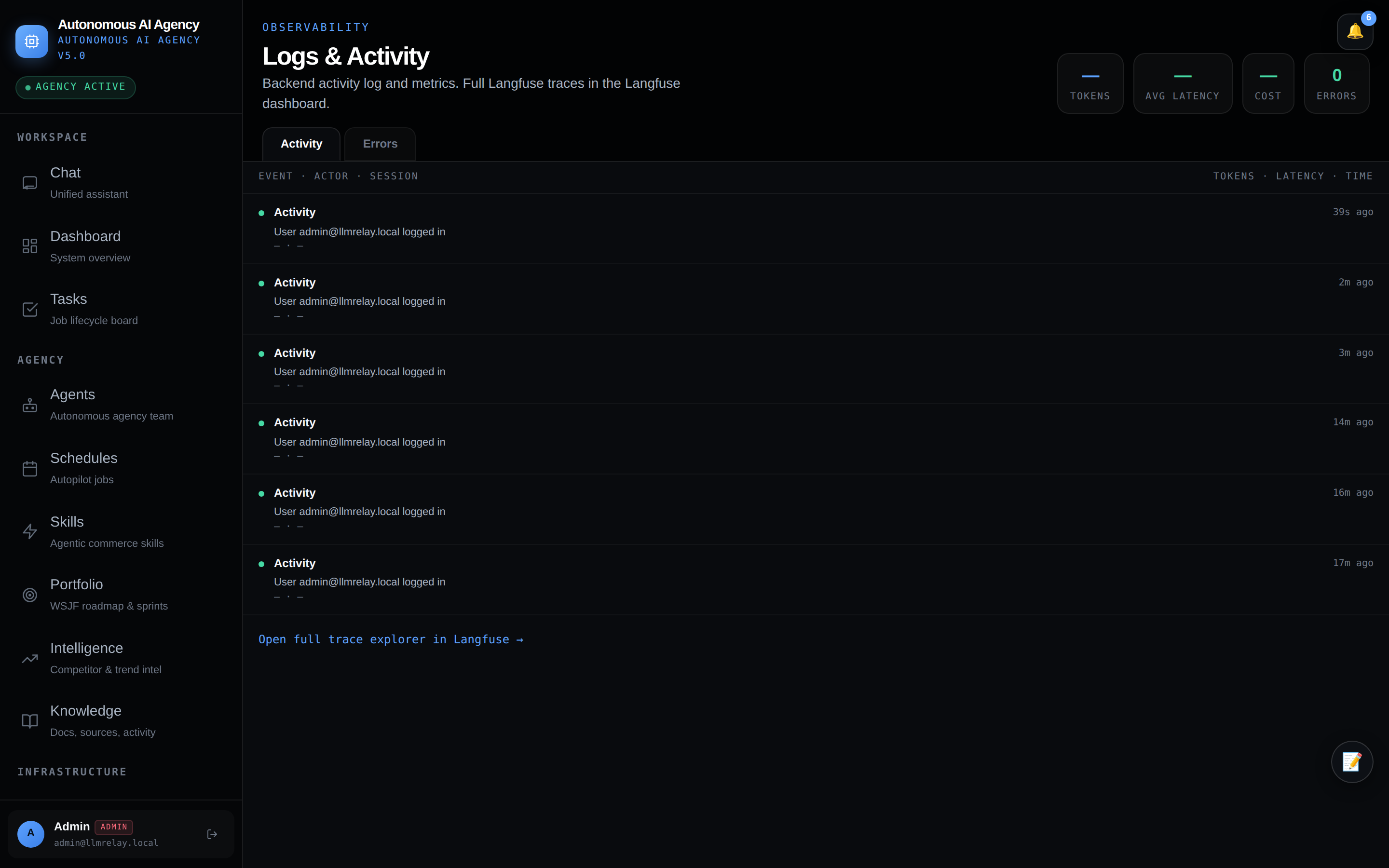
Task: Click the Workspace section heading
Action: (x=52, y=137)
